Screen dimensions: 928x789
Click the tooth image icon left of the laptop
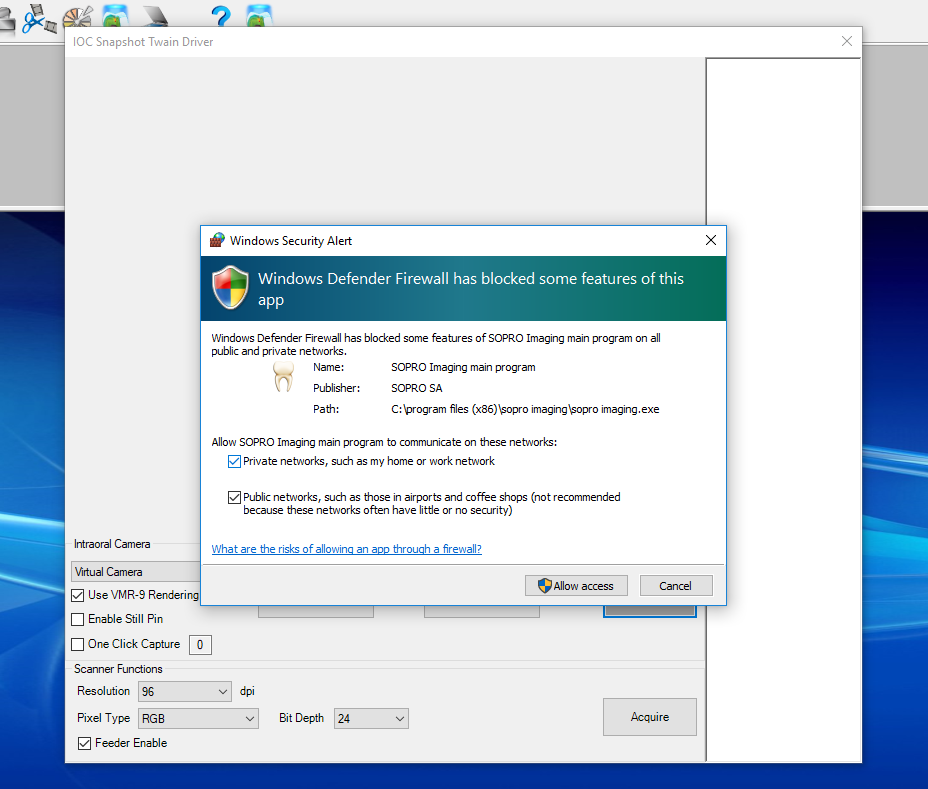tap(115, 16)
